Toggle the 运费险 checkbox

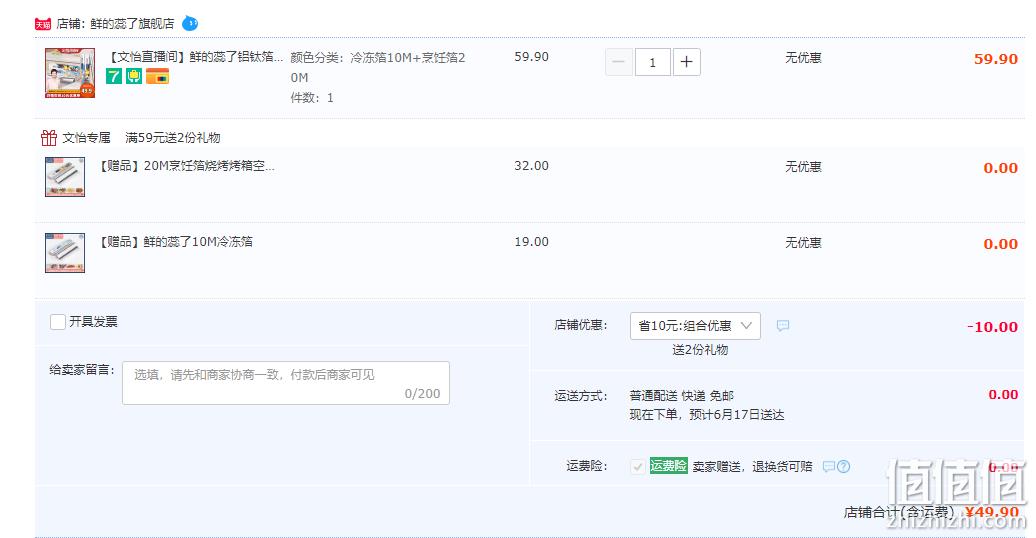[638, 467]
